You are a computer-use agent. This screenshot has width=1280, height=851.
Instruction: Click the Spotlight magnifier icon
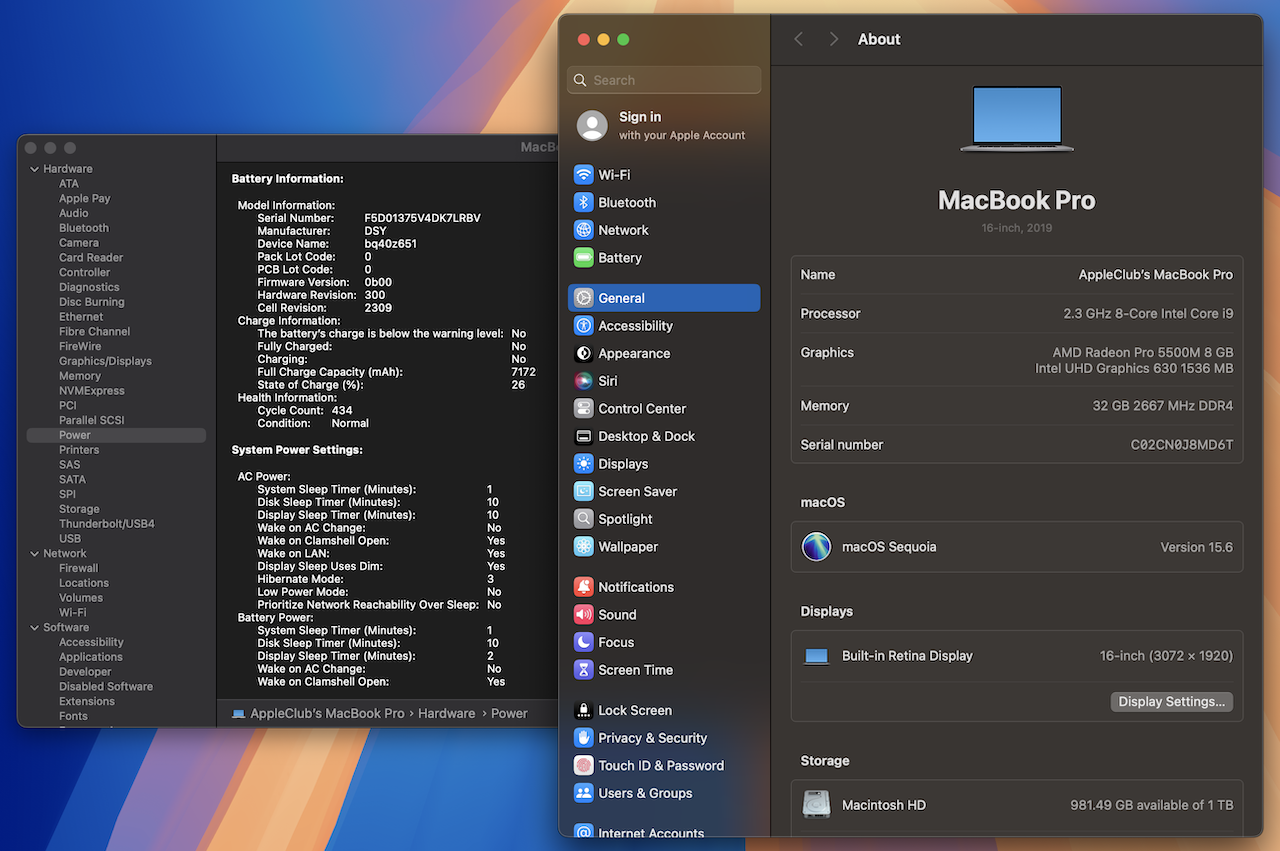[584, 519]
